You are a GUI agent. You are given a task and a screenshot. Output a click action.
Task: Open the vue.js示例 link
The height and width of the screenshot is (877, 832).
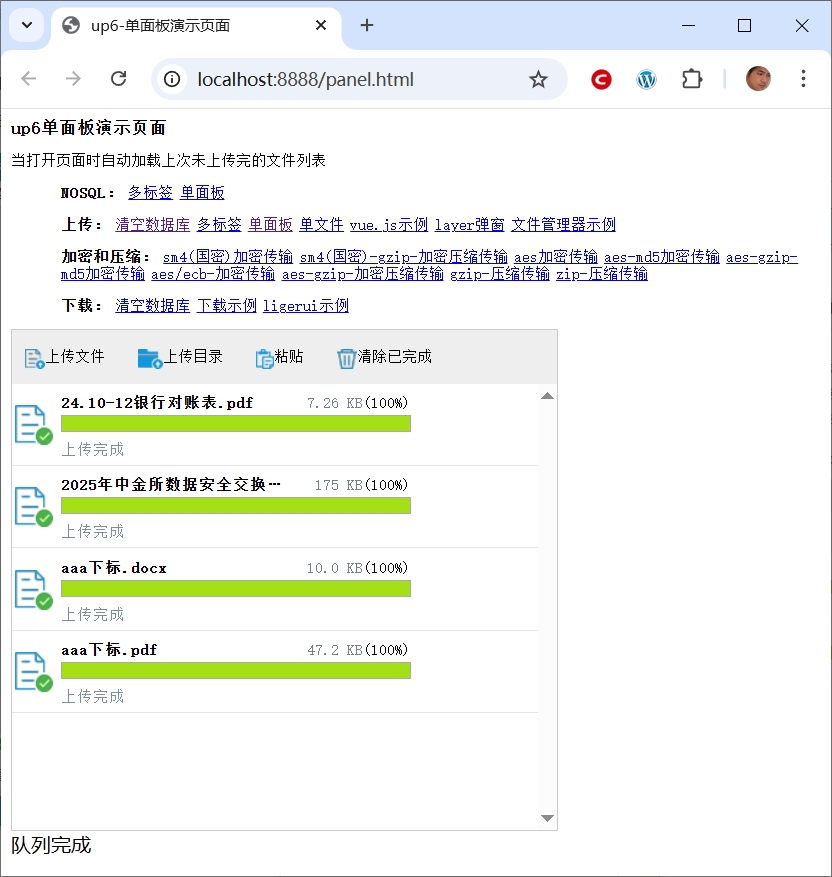pyautogui.click(x=388, y=225)
